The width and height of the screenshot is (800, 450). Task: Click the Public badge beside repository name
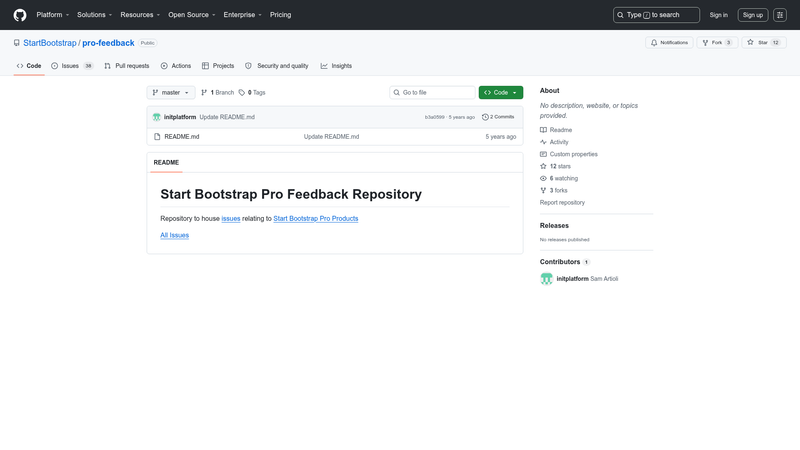[147, 43]
